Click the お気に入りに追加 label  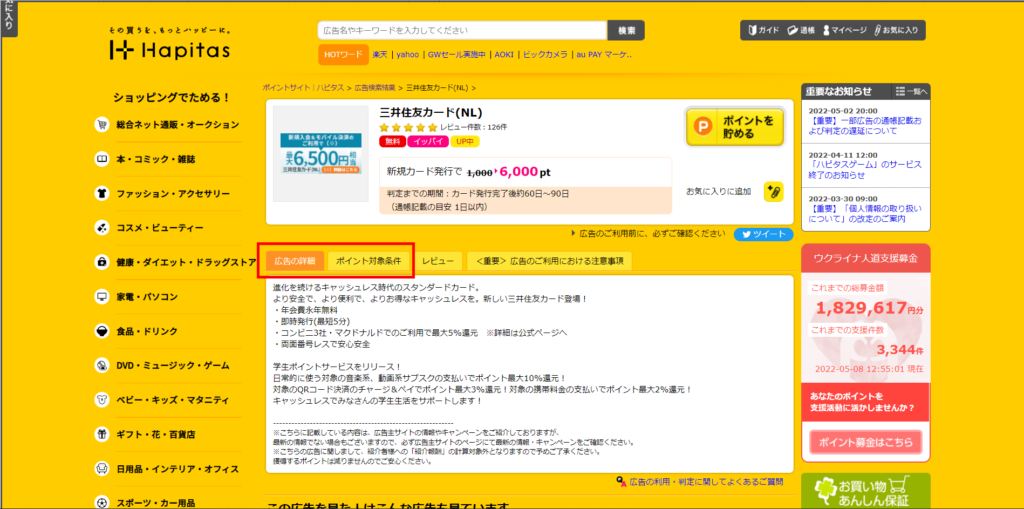(x=718, y=191)
